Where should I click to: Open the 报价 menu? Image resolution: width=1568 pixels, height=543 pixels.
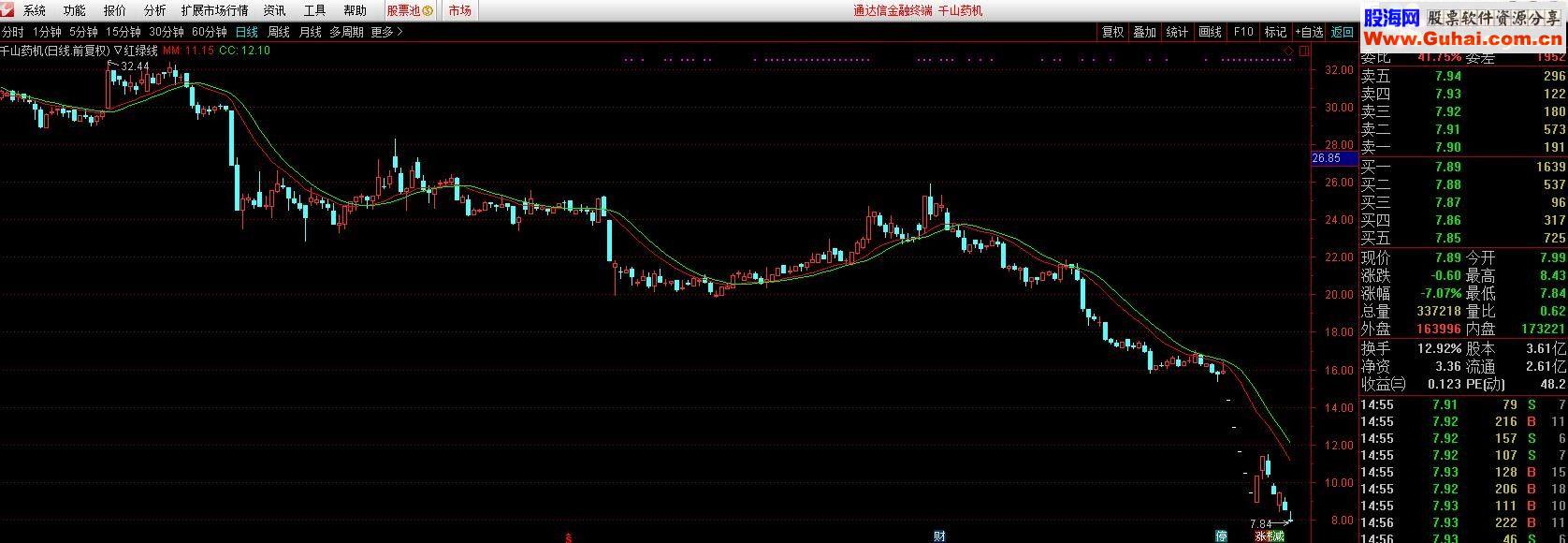[x=115, y=10]
